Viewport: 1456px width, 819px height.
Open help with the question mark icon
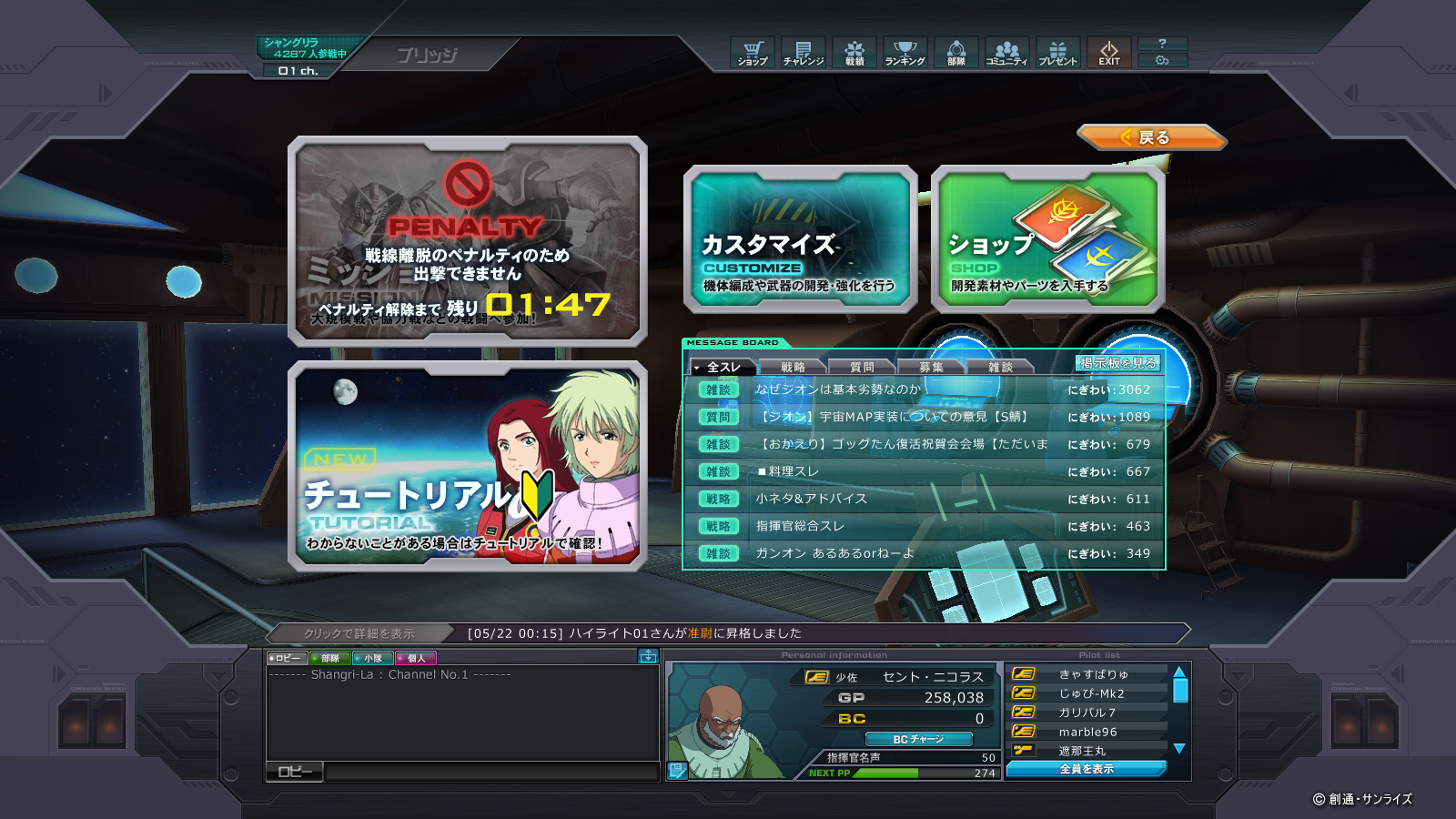point(1162,44)
